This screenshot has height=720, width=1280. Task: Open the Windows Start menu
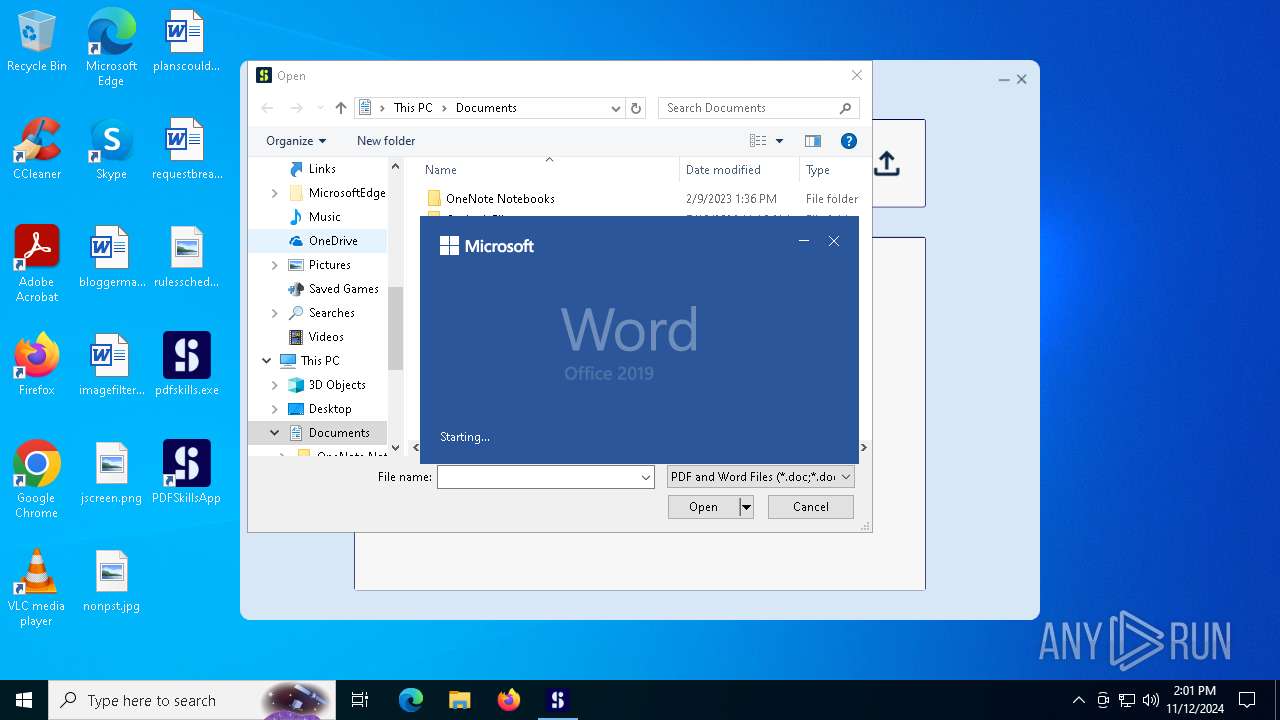(x=24, y=700)
